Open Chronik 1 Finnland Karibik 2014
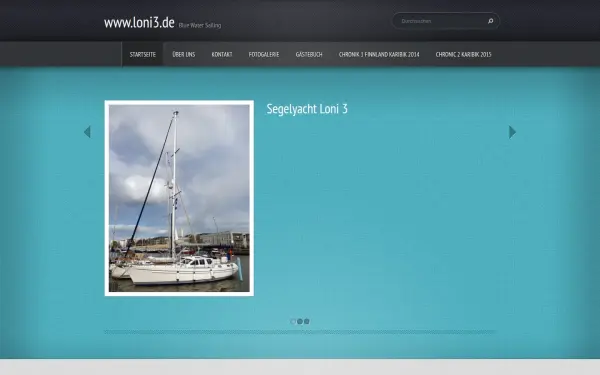This screenshot has width=600, height=375. click(x=379, y=54)
